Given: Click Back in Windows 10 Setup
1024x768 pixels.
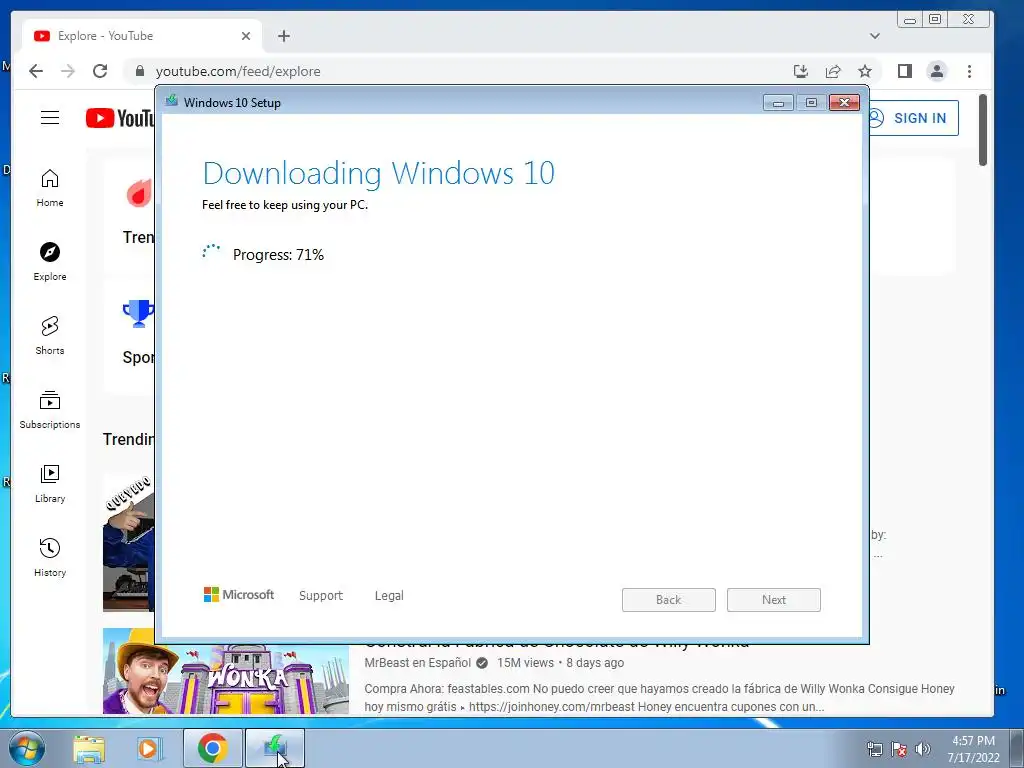Looking at the screenshot, I should tap(669, 600).
